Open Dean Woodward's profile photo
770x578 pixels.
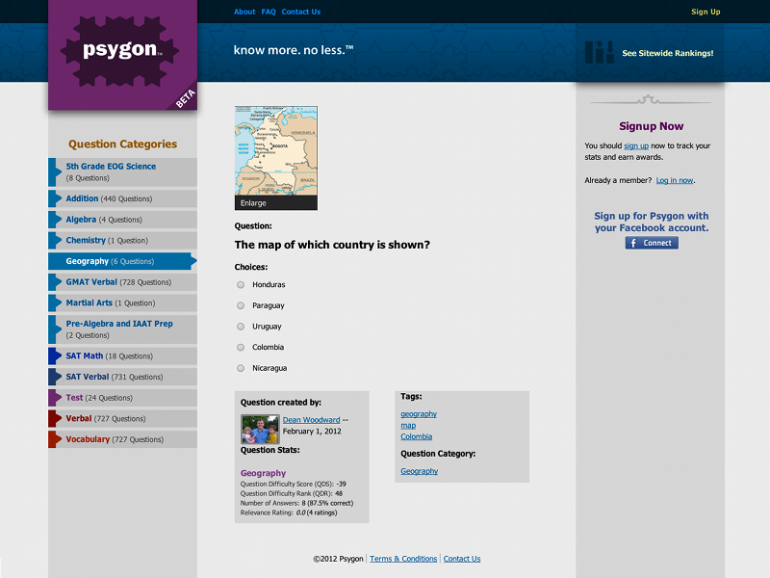pyautogui.click(x=260, y=429)
